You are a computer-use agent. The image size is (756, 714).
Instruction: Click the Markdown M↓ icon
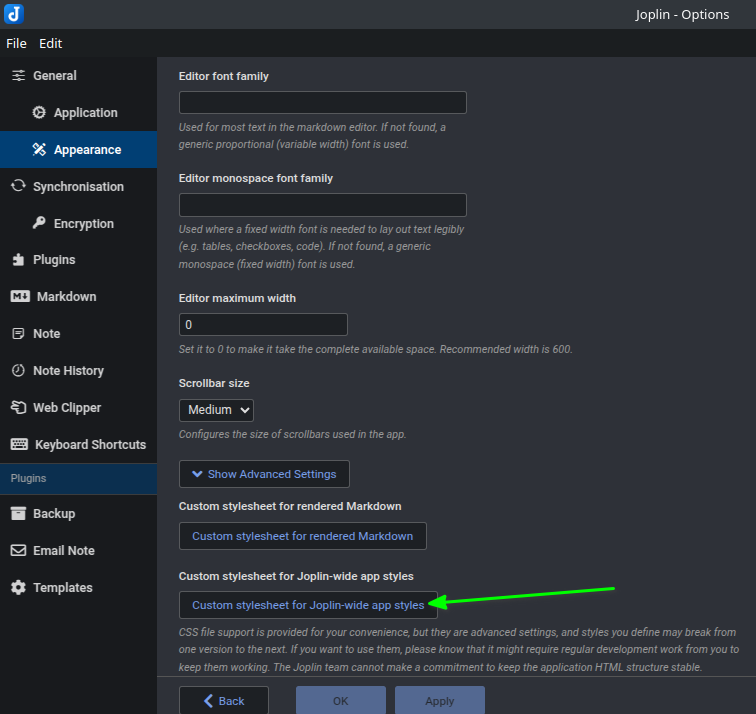[x=20, y=296]
